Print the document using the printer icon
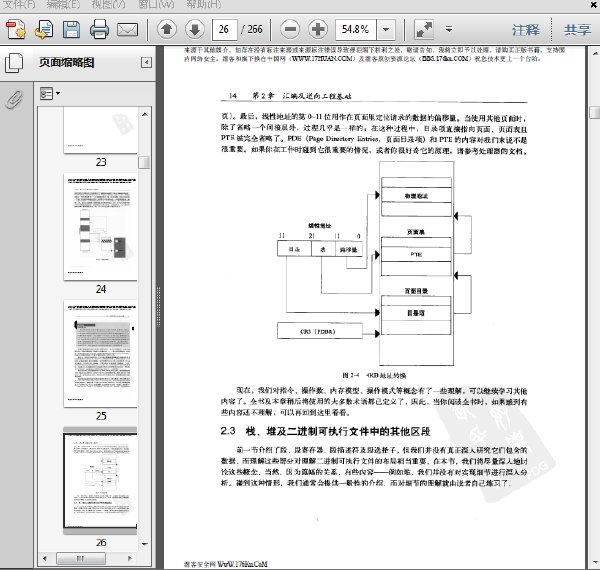The width and height of the screenshot is (600, 570). 99,29
